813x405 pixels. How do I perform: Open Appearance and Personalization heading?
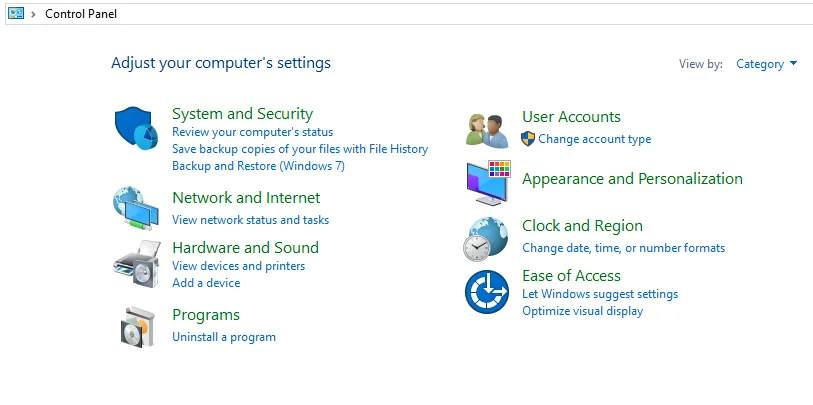pyautogui.click(x=633, y=179)
